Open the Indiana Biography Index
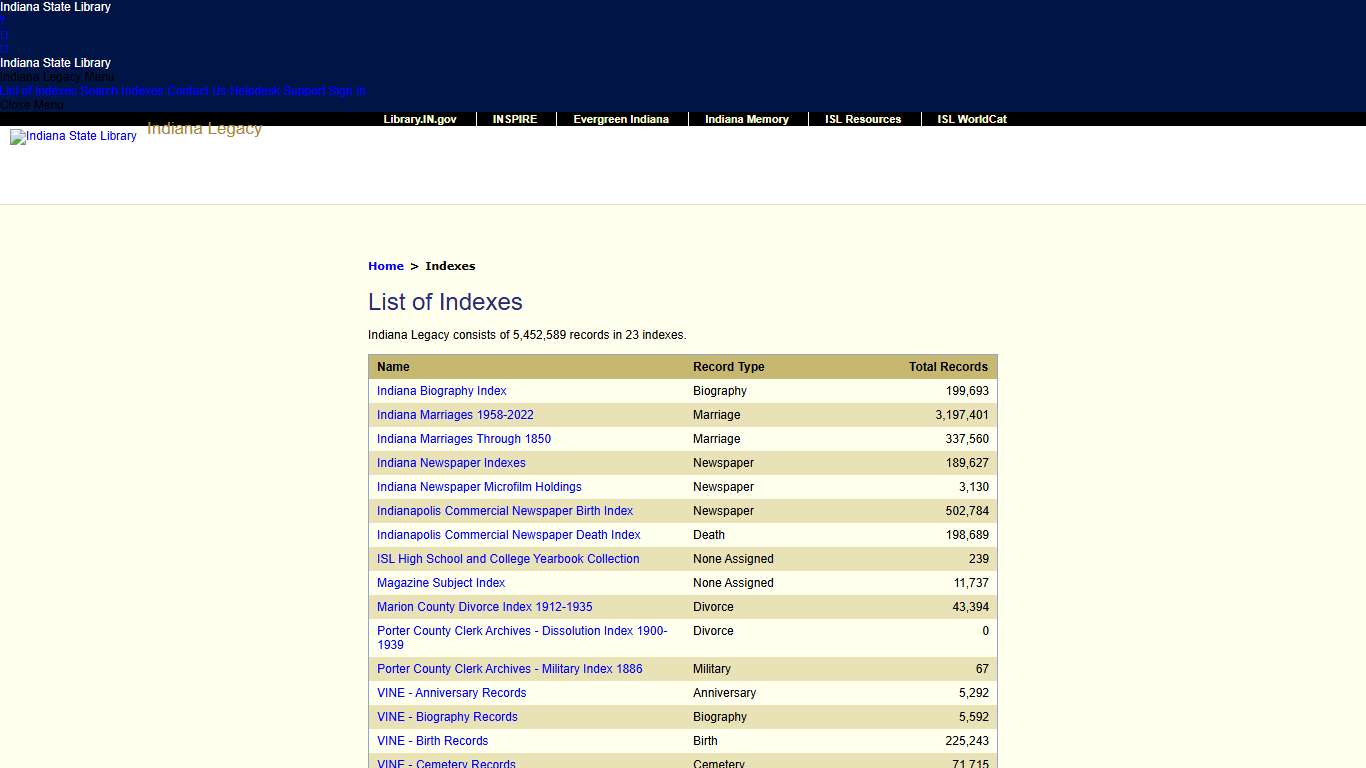 click(442, 391)
